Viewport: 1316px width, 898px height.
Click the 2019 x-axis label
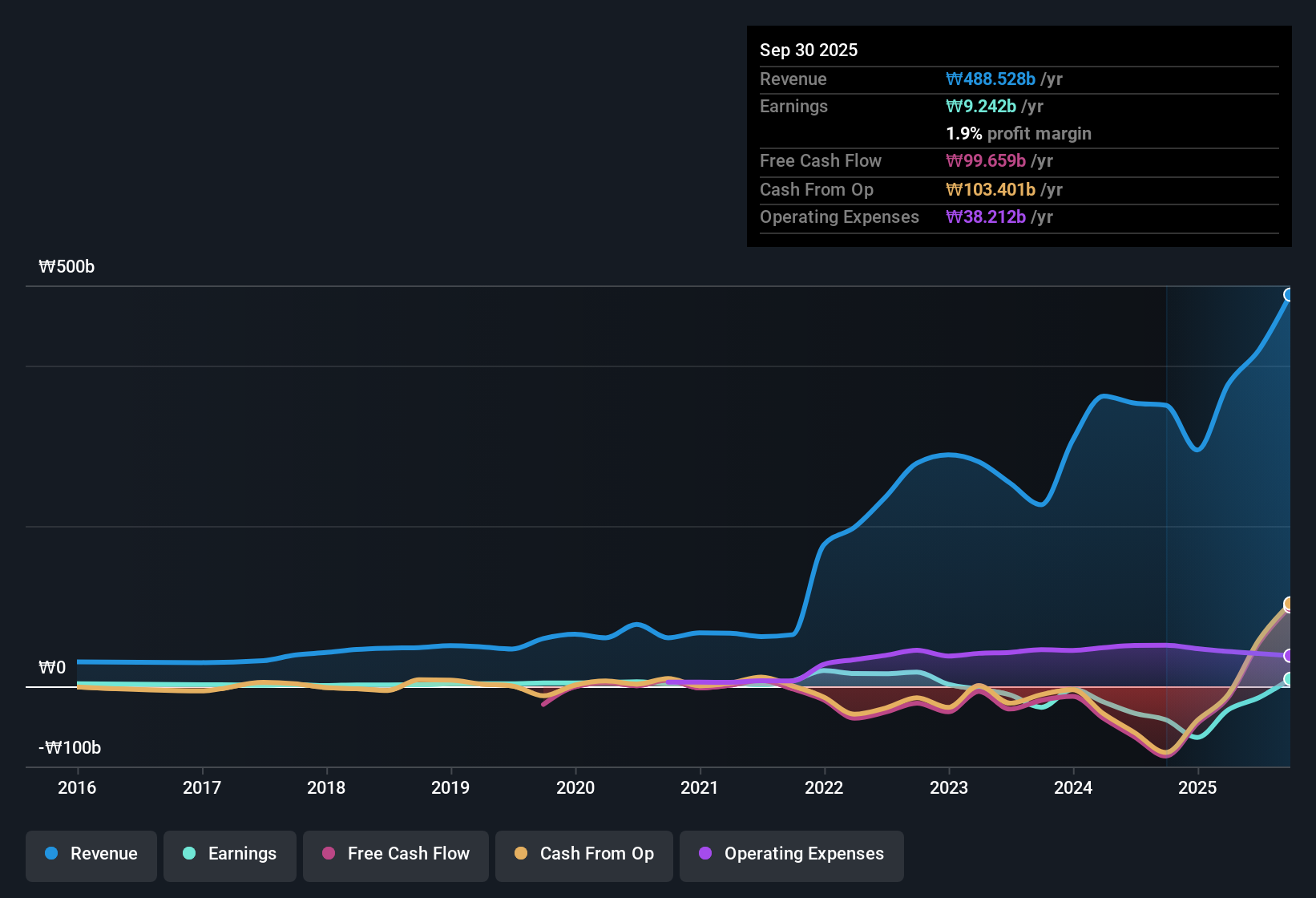(x=450, y=788)
